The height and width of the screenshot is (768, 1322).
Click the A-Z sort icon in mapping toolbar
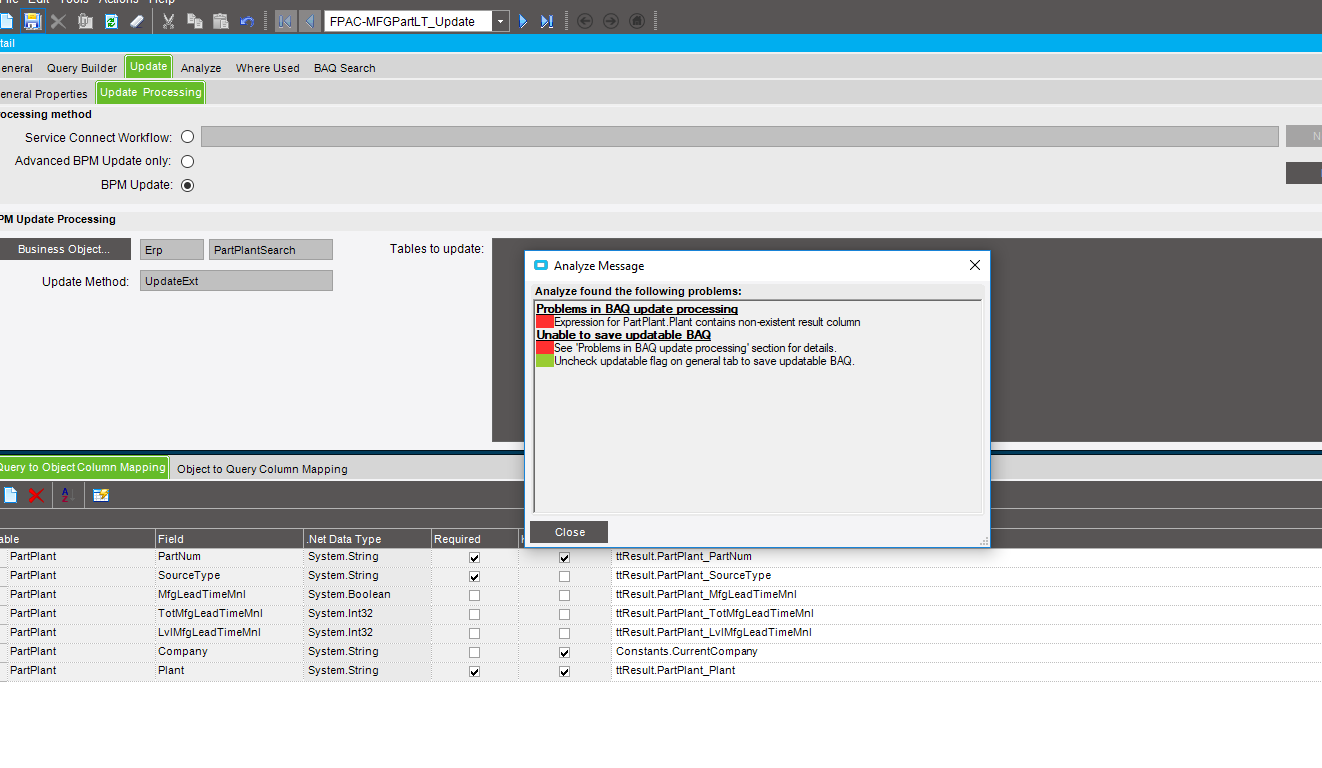[67, 495]
